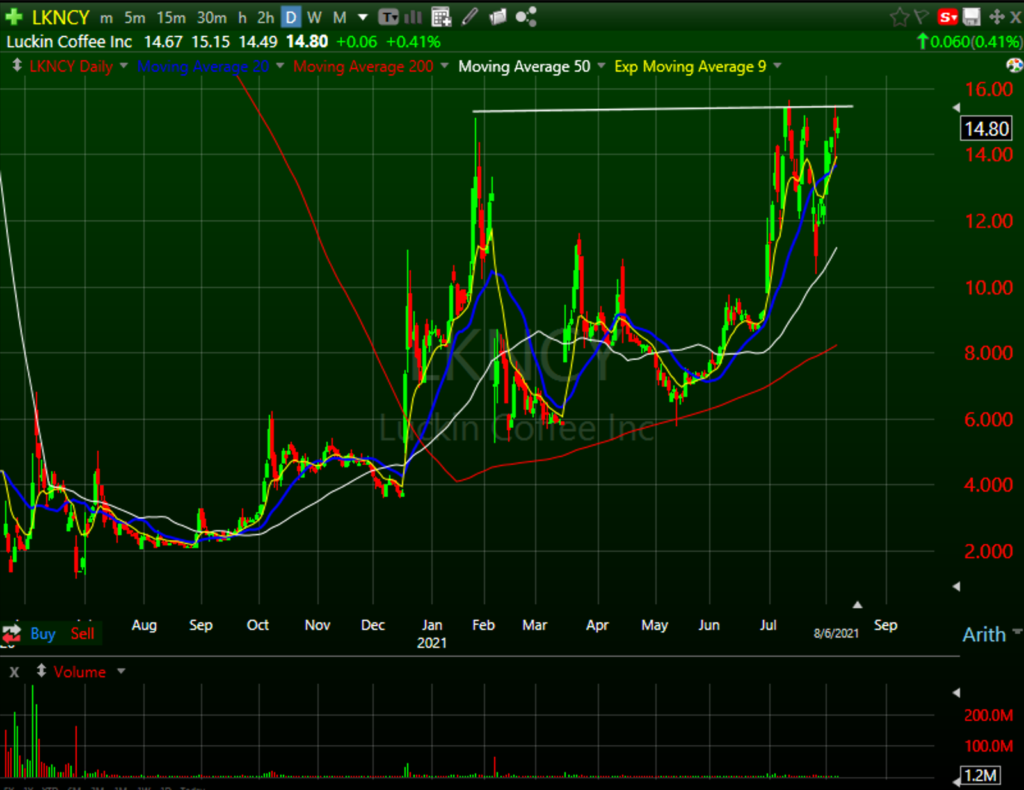
Task: Expand the Exp Moving Average 9 dropdown arrow
Action: [x=777, y=66]
